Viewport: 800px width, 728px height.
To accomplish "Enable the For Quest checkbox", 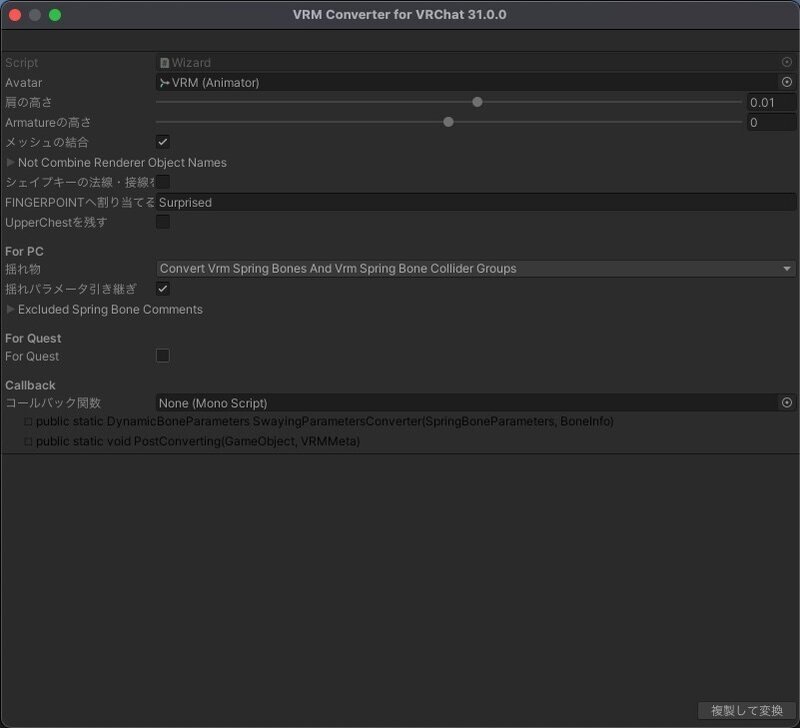I will pyautogui.click(x=163, y=356).
